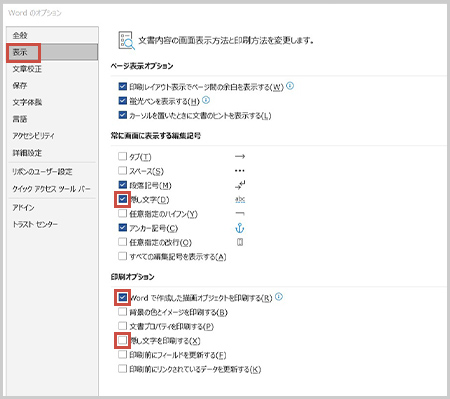Click info icon beside 蛍光ペンを表示する
Viewport: 450px width, 399px height.
206,100
